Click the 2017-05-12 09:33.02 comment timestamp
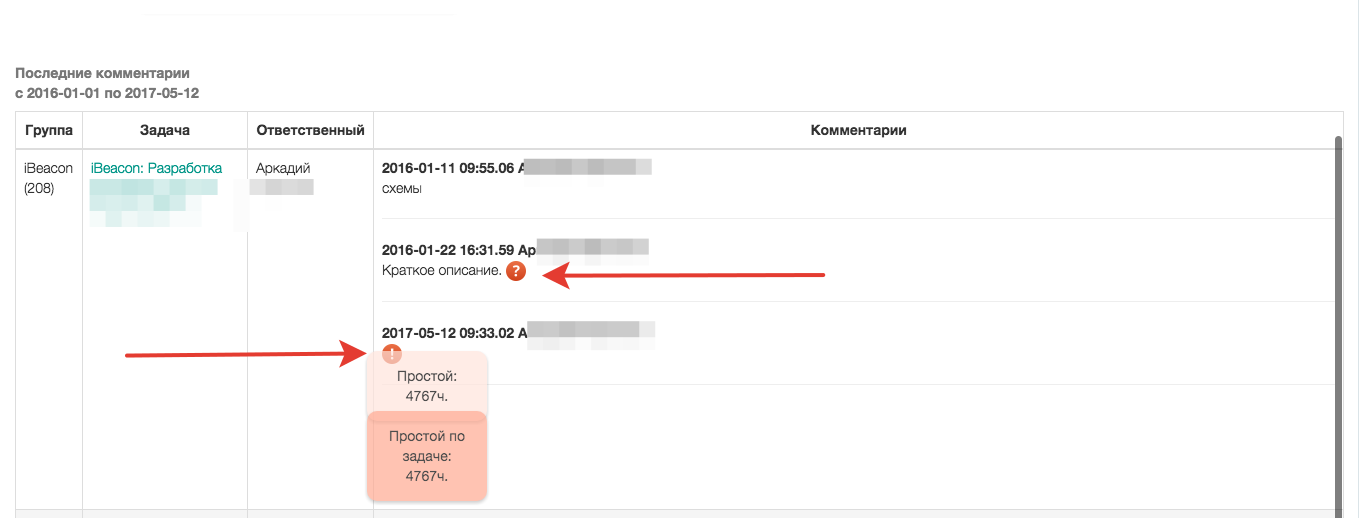The width and height of the screenshot is (1359, 518). [x=448, y=333]
